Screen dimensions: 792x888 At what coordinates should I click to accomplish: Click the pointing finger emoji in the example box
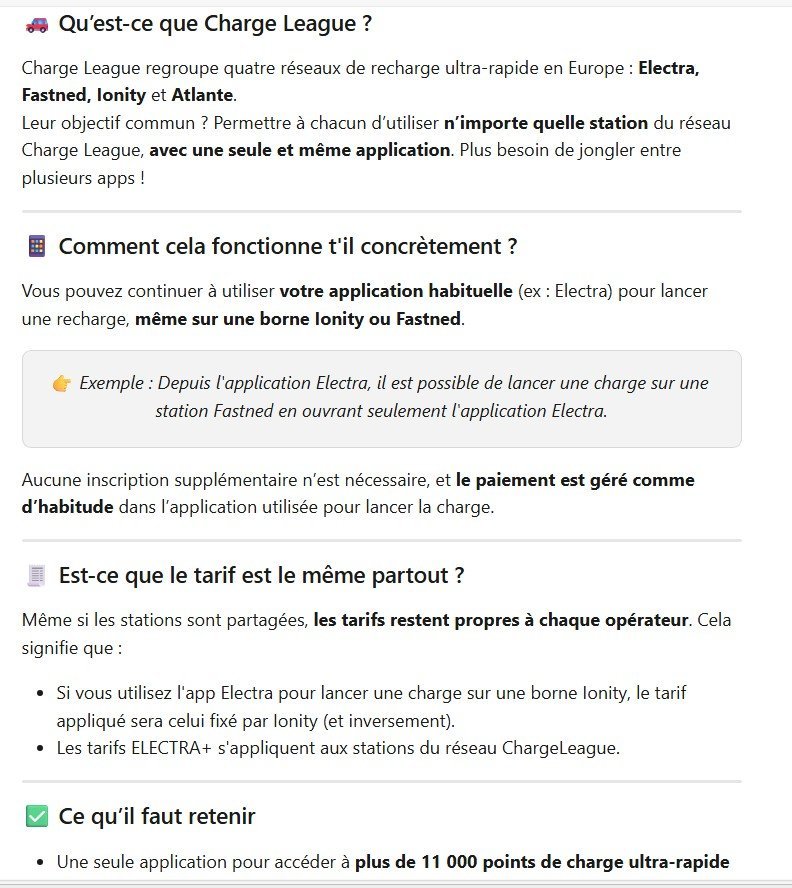[x=61, y=383]
